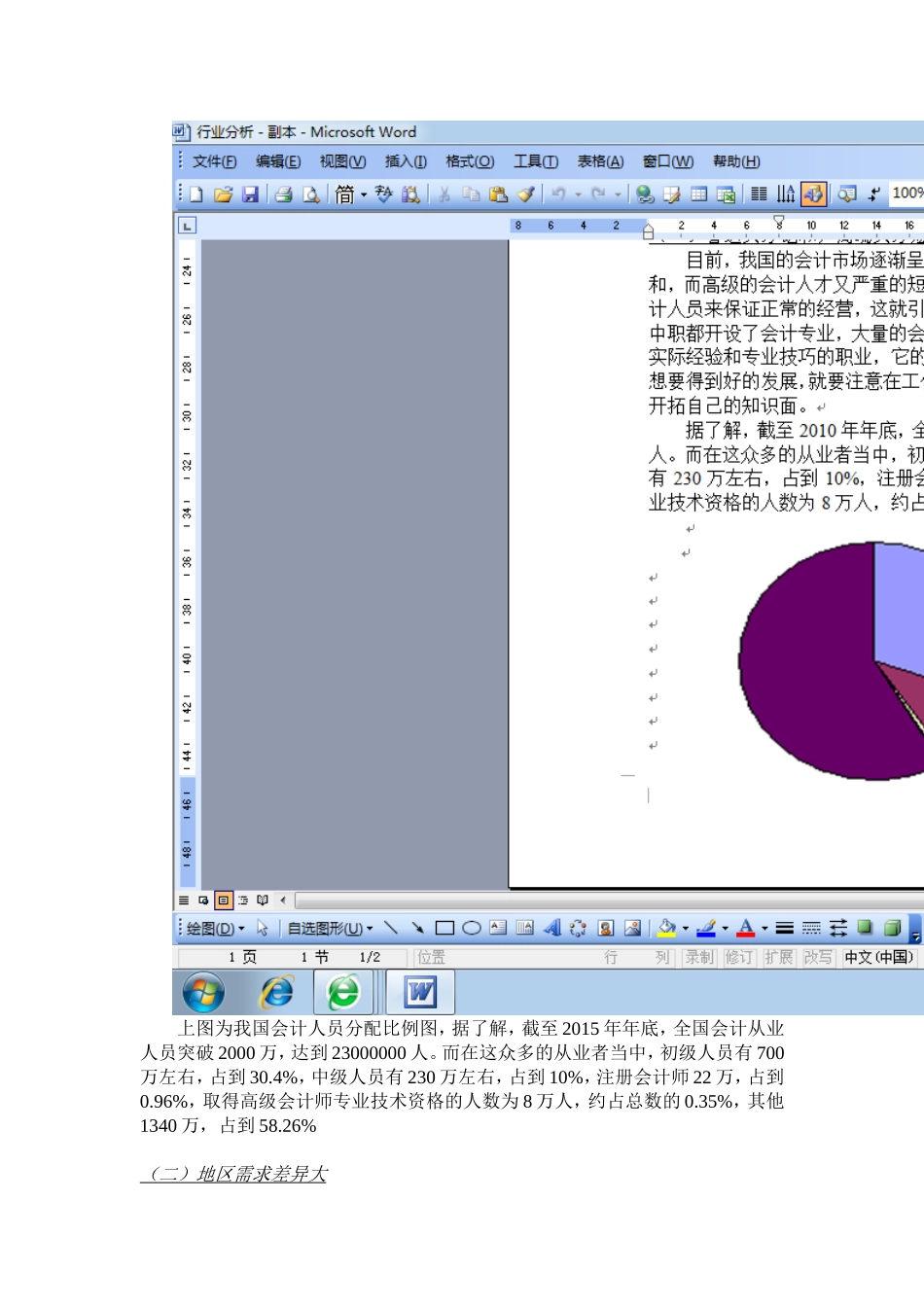
Task: Save the document with floppy icon
Action: coord(251,194)
